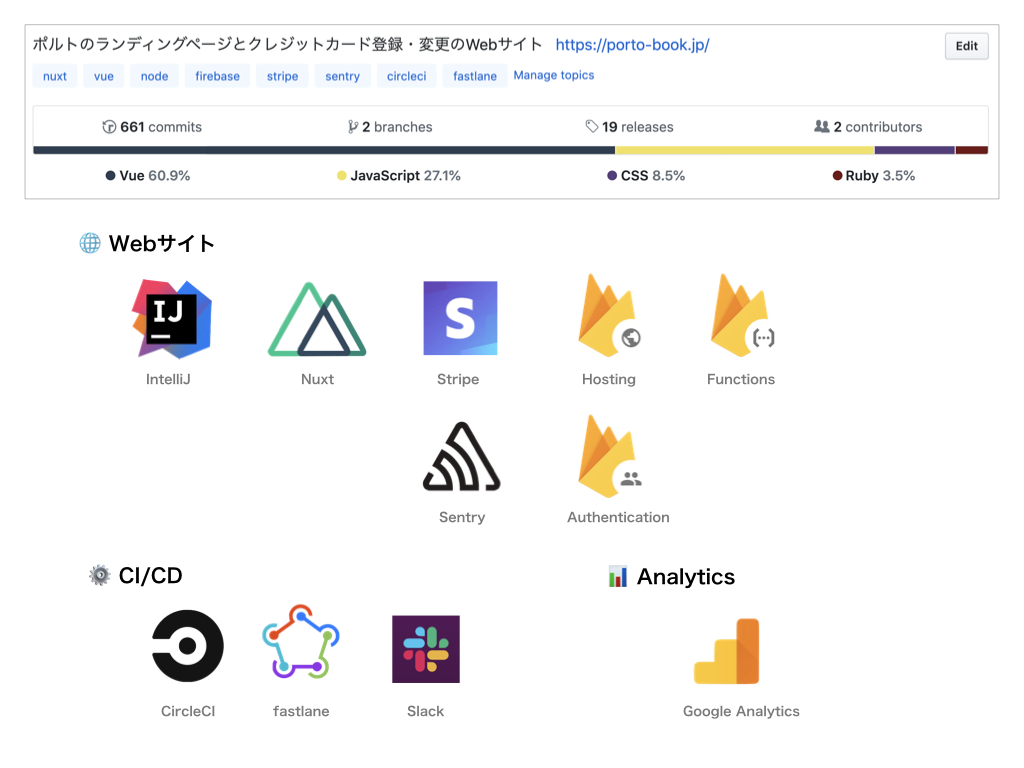Image resolution: width=1024 pixels, height=768 pixels.
Task: Click the JavaScript 27.1% language label
Action: pyautogui.click(x=398, y=176)
